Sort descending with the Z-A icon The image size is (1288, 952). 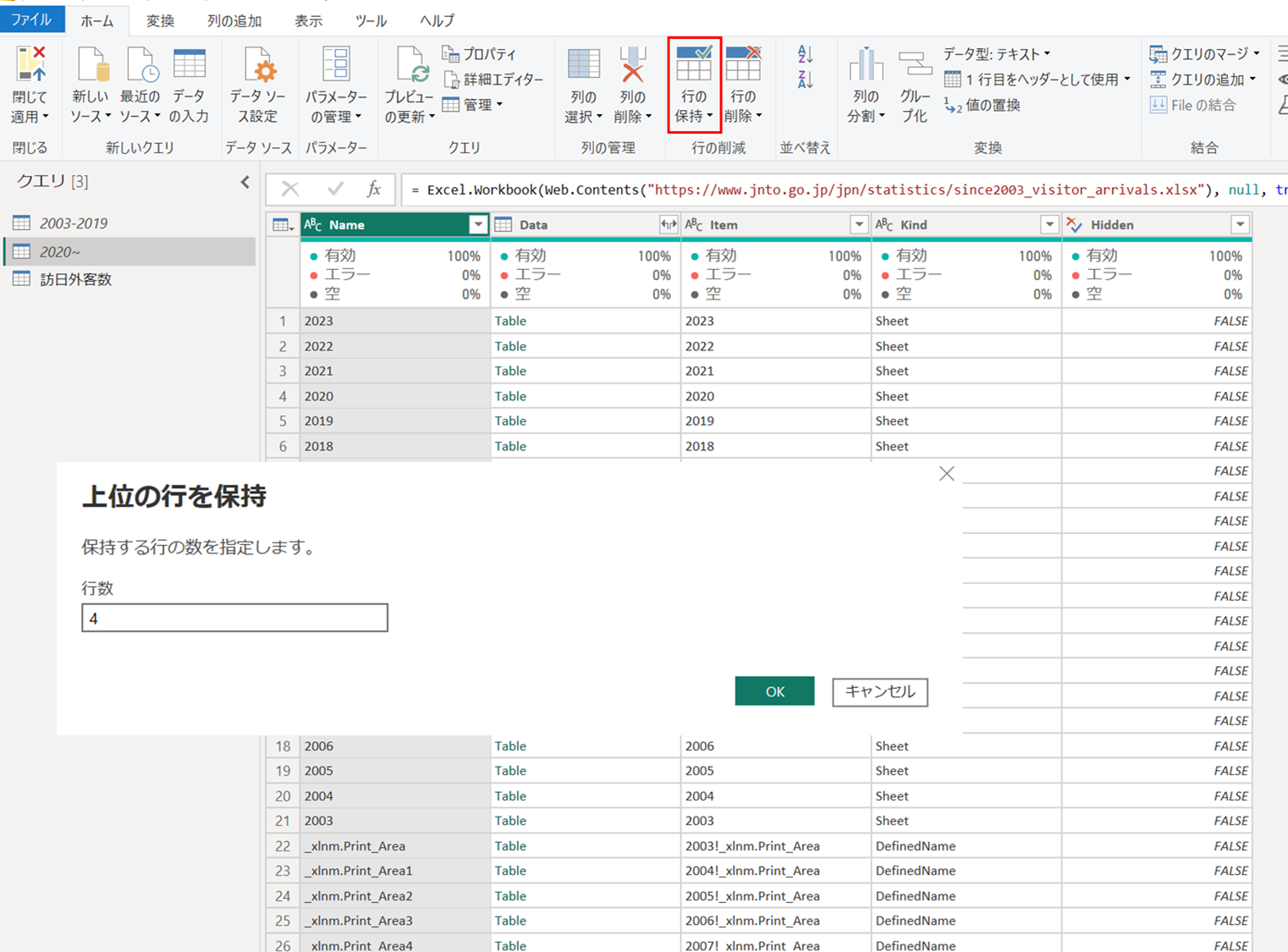805,80
